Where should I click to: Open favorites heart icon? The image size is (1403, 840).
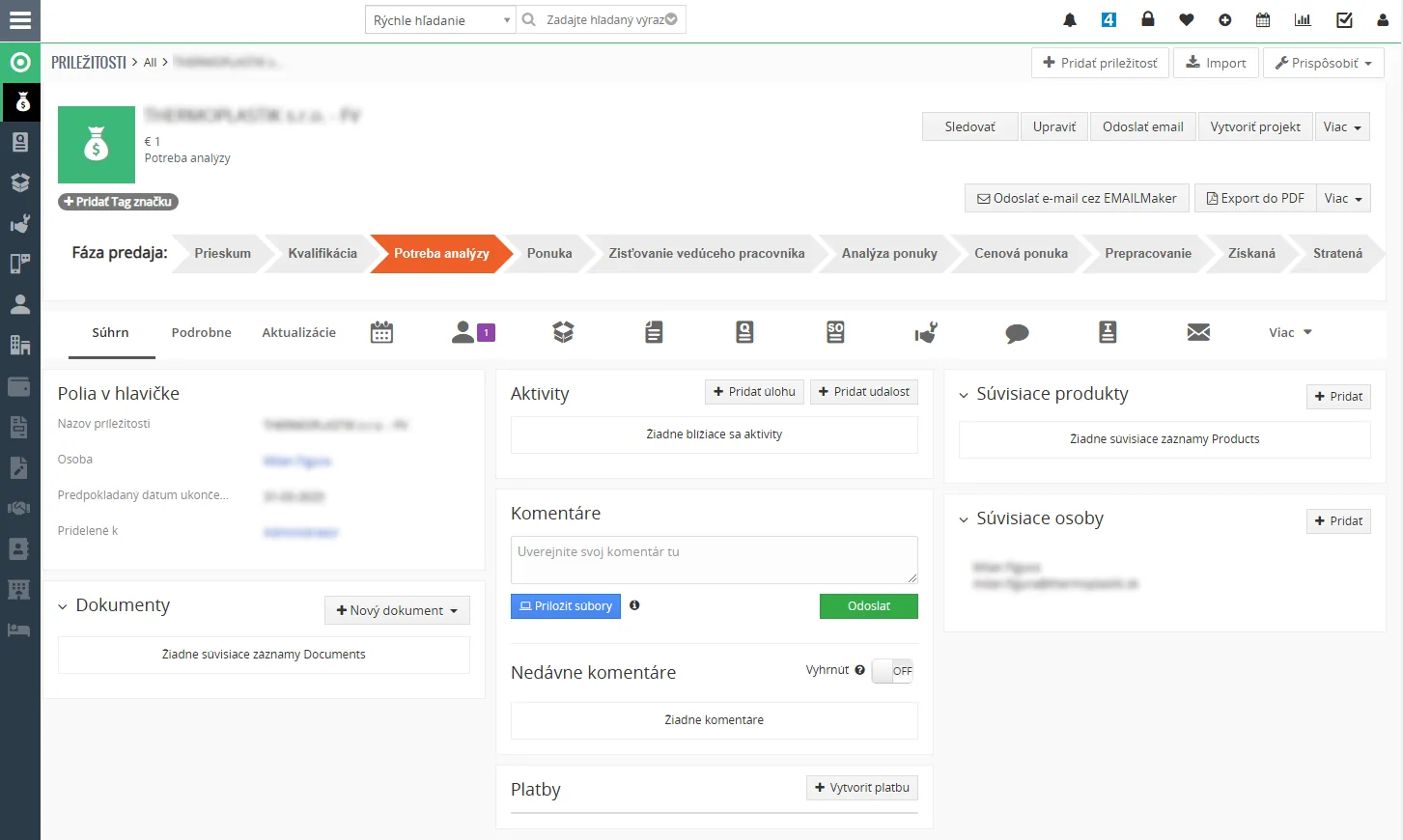[1187, 20]
